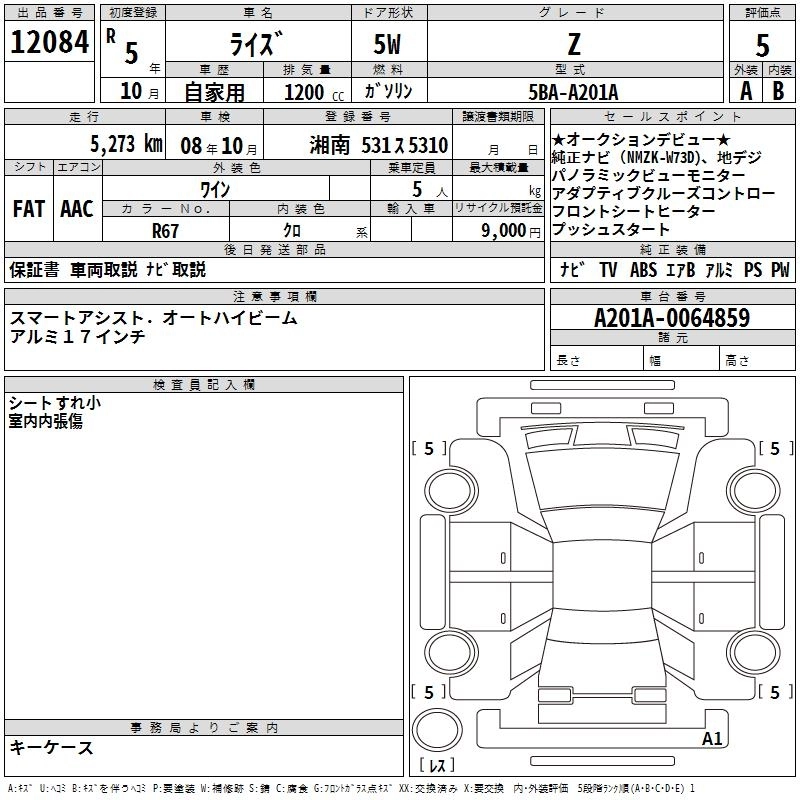Click the exterior grade A cell
Viewport: 800px width, 800px height.
click(745, 90)
